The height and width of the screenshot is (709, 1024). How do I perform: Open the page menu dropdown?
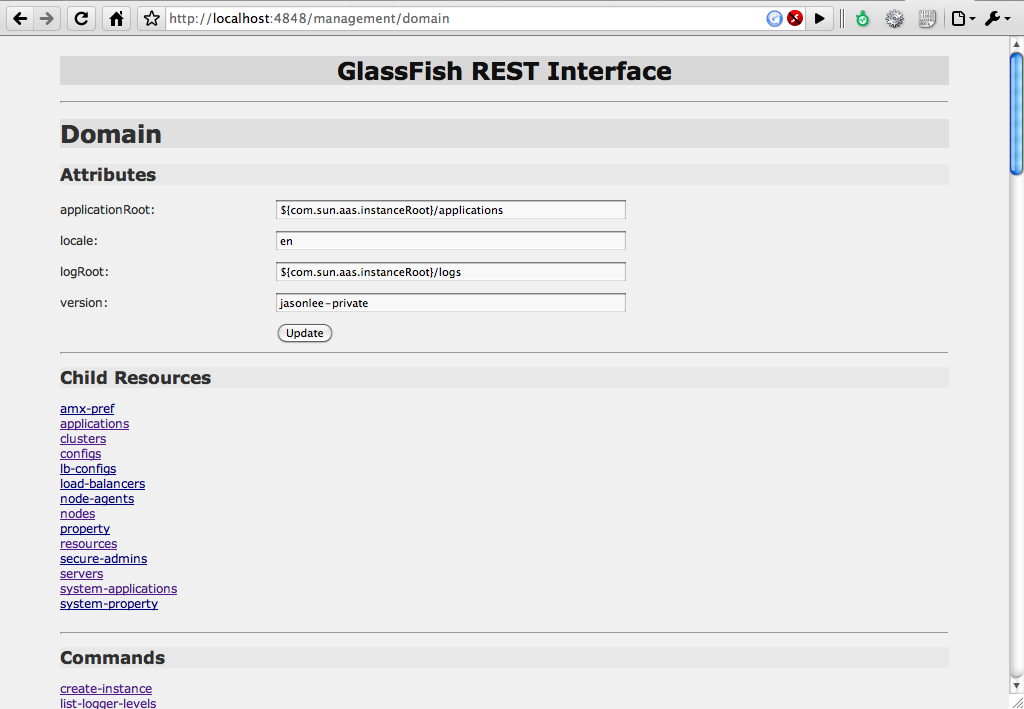point(963,19)
